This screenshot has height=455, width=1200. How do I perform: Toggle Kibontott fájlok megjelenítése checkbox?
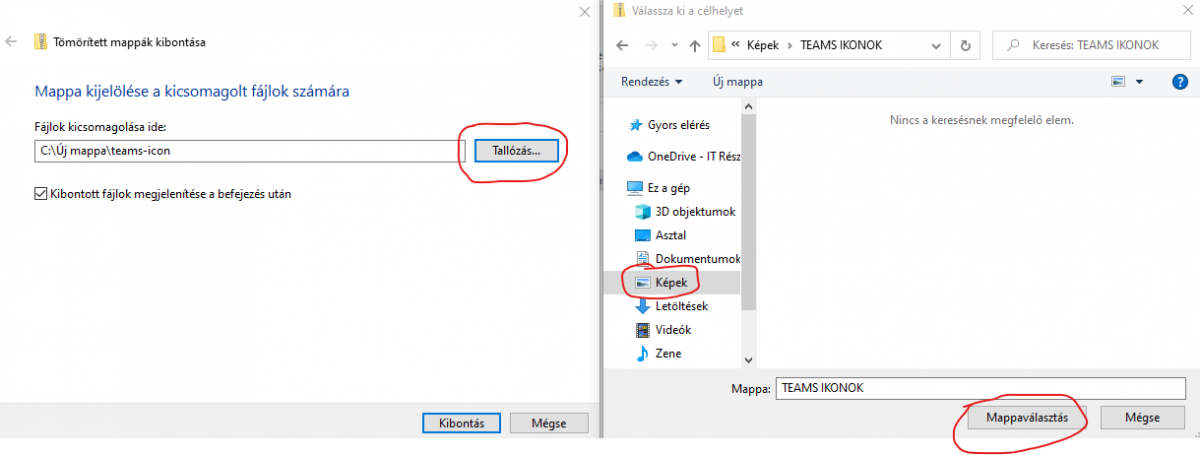41,194
